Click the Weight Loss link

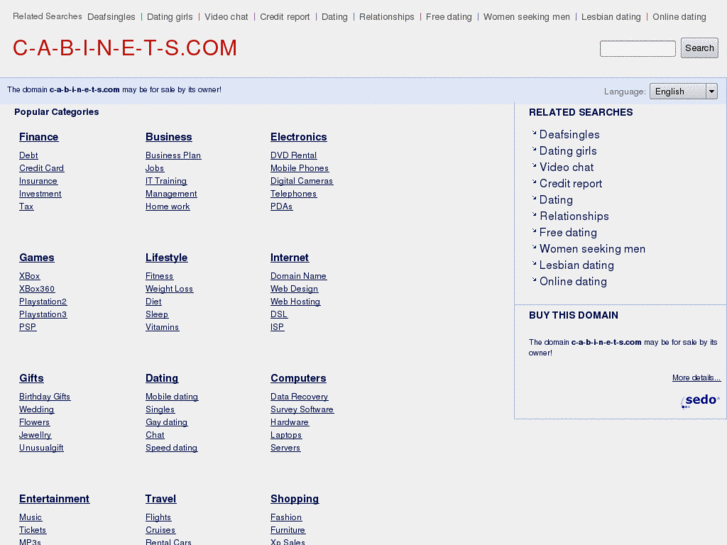point(169,289)
